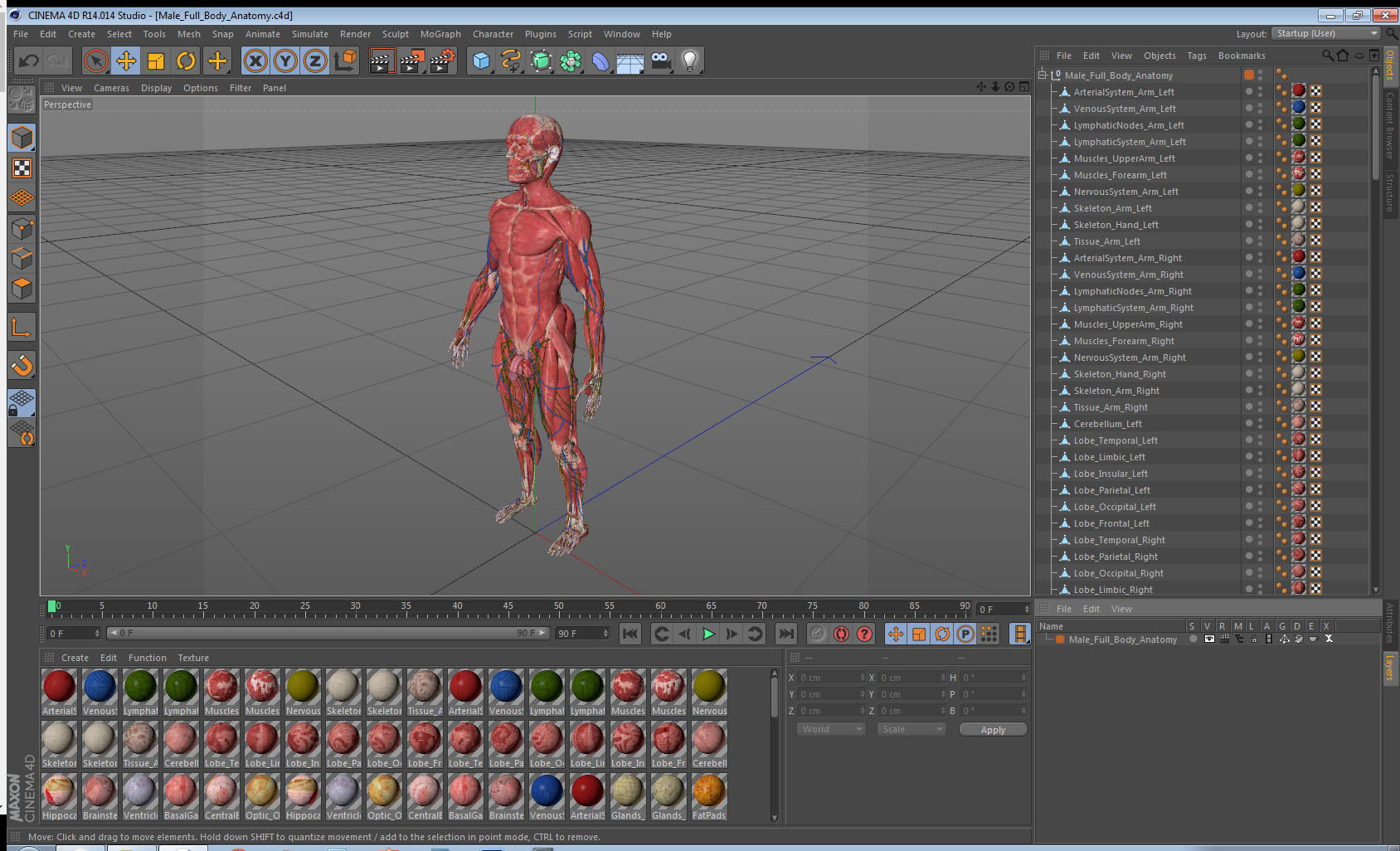Select the first Nervous yellow material
This screenshot has height=851, width=1400.
click(303, 692)
